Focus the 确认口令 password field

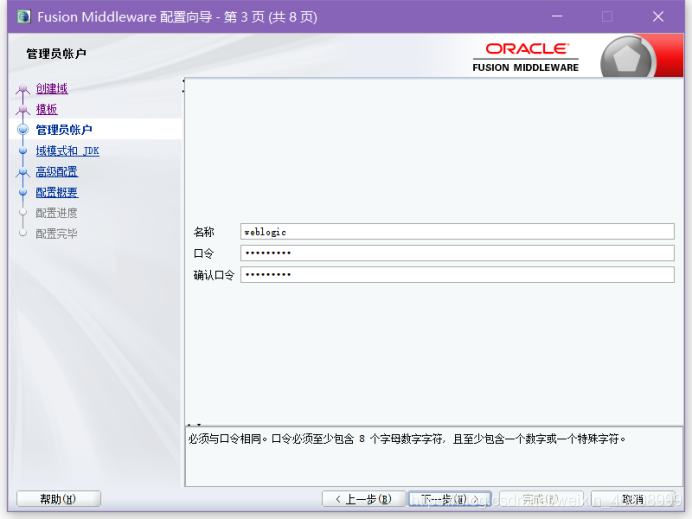click(457, 275)
